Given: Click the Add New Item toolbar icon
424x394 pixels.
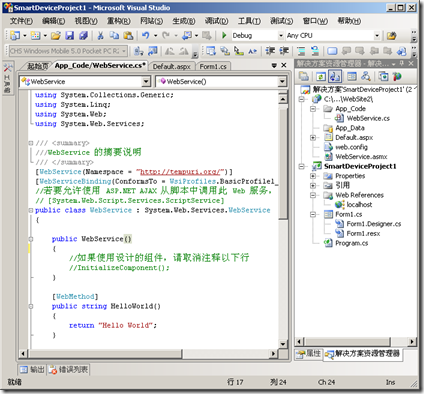Looking at the screenshot, I should tap(35, 35).
